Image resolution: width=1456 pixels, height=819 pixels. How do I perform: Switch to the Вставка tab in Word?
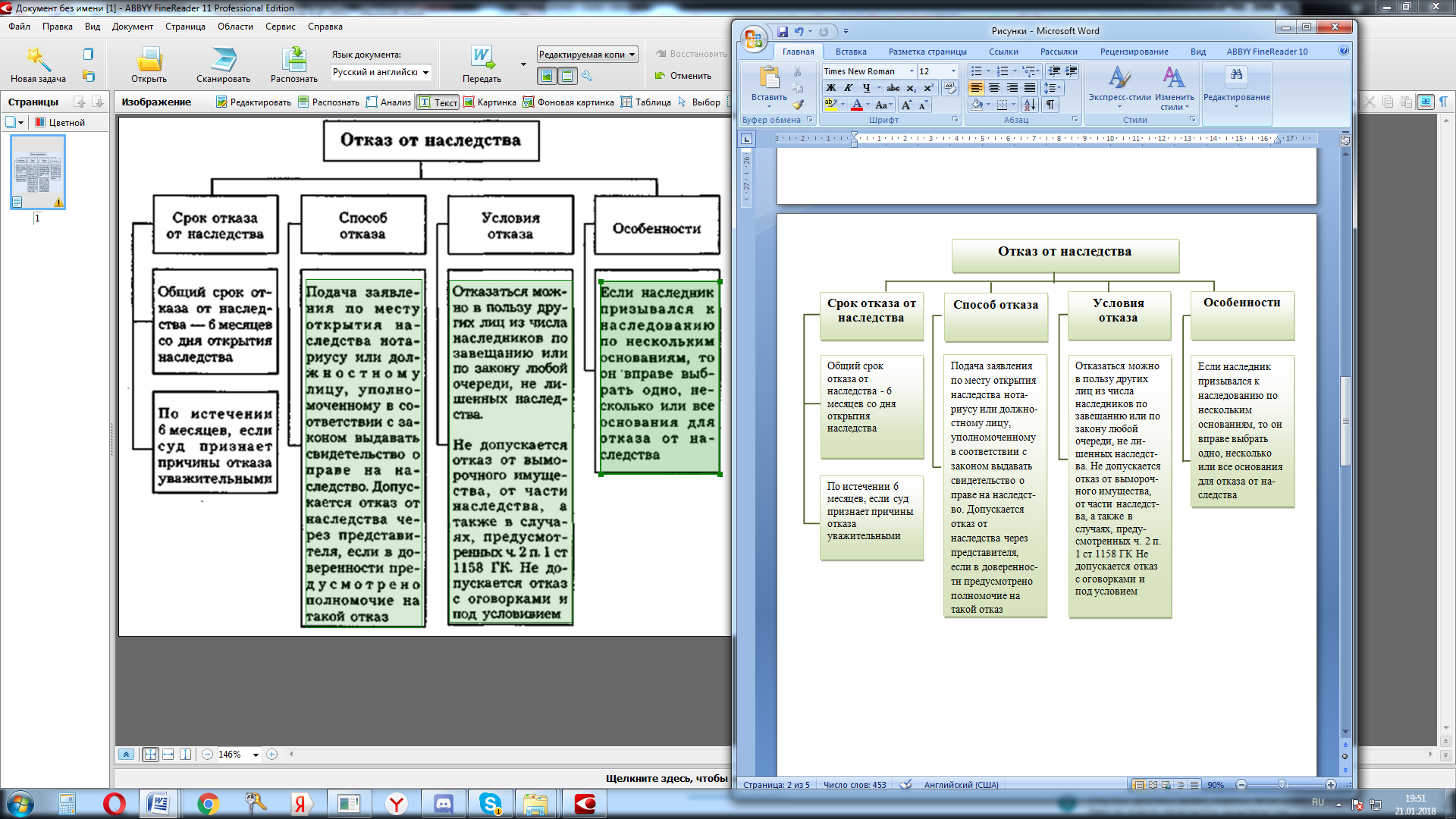(x=851, y=52)
